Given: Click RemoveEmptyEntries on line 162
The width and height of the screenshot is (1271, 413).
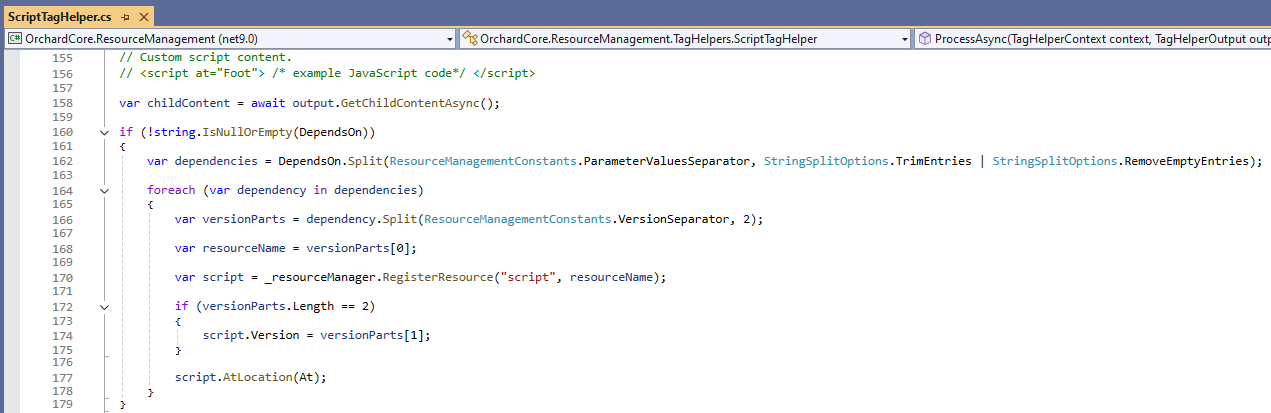Looking at the screenshot, I should (1187, 161).
